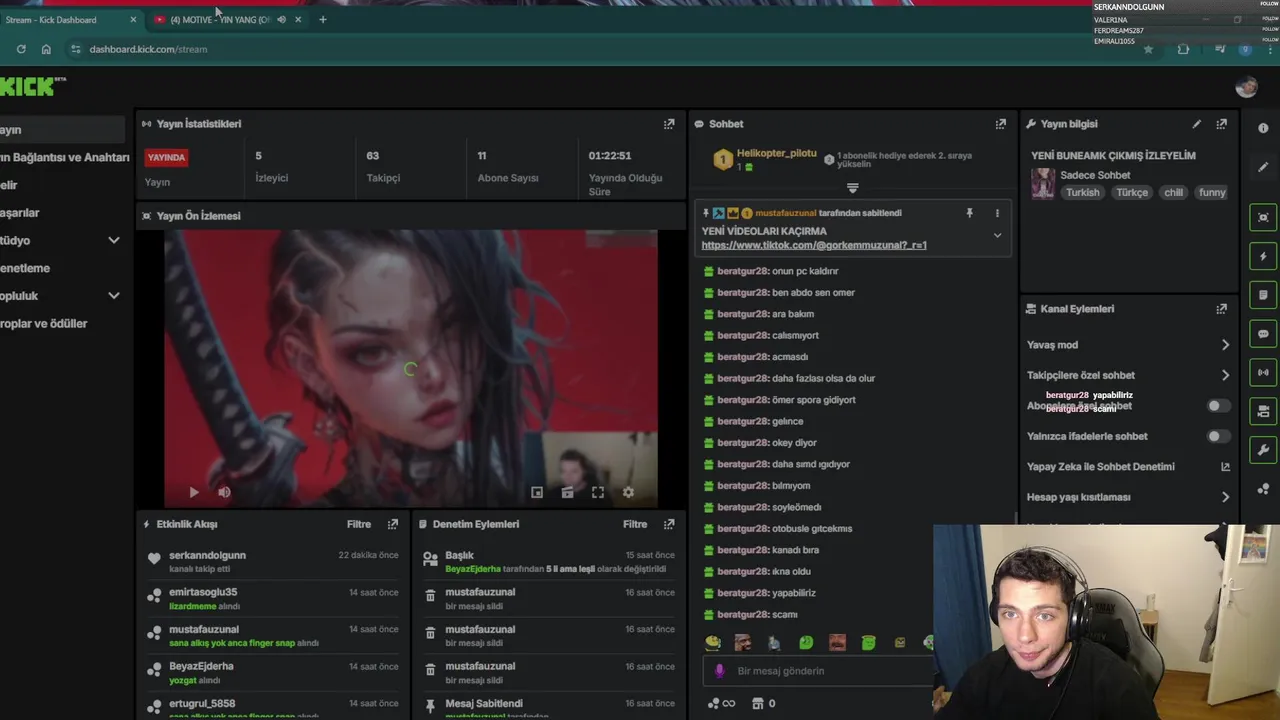This screenshot has height=720, width=1280.
Task: Toggle the lightning activity feed icon in sidebar
Action: pos(1263,256)
